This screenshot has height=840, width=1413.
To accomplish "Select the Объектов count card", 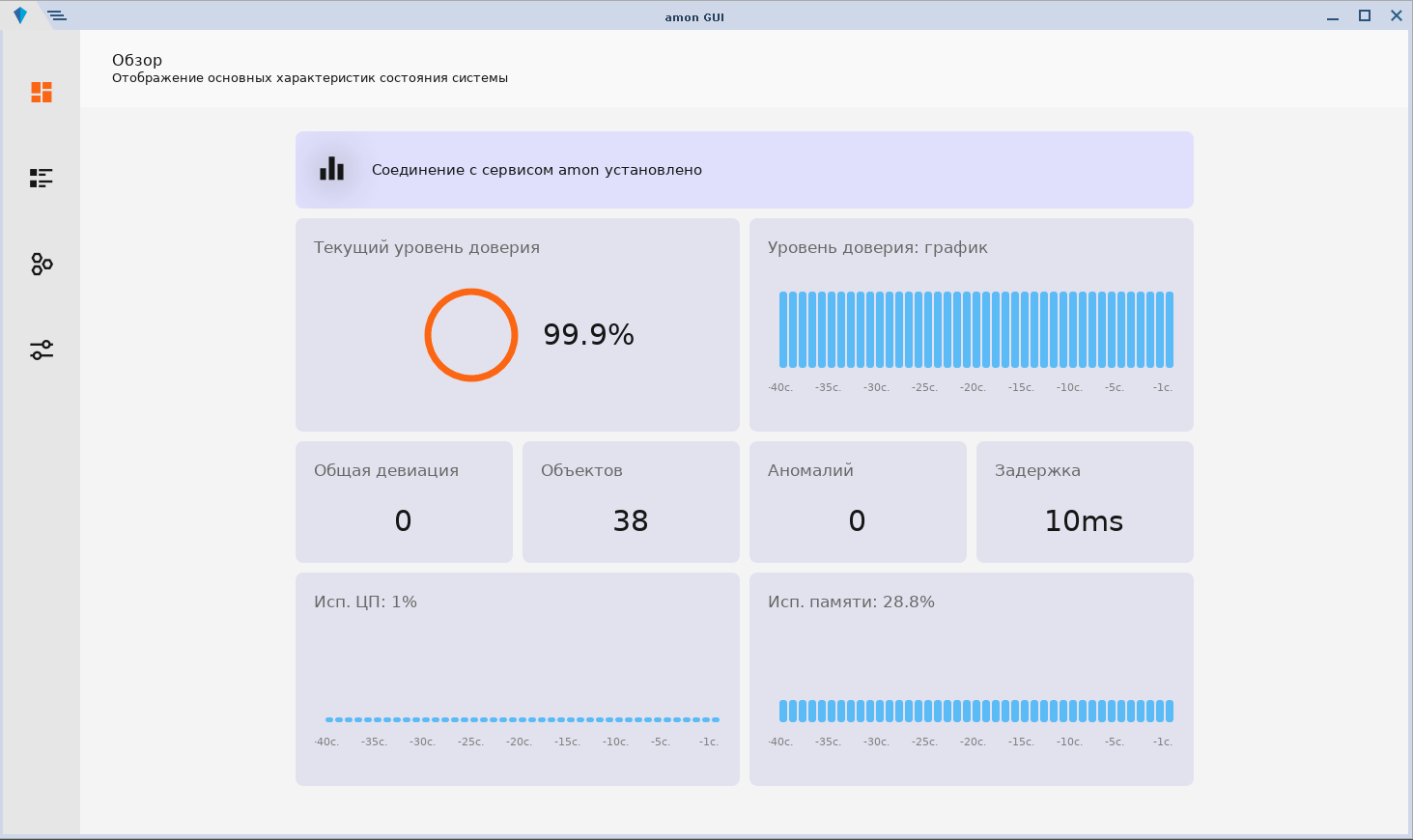I will pos(631,502).
